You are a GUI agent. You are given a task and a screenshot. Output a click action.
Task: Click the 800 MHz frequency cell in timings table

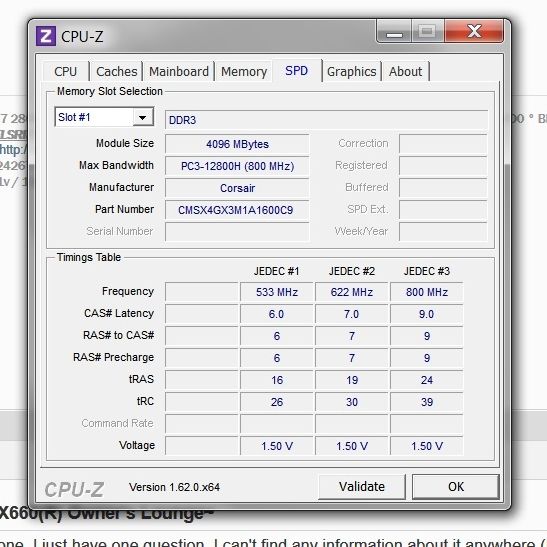(427, 292)
